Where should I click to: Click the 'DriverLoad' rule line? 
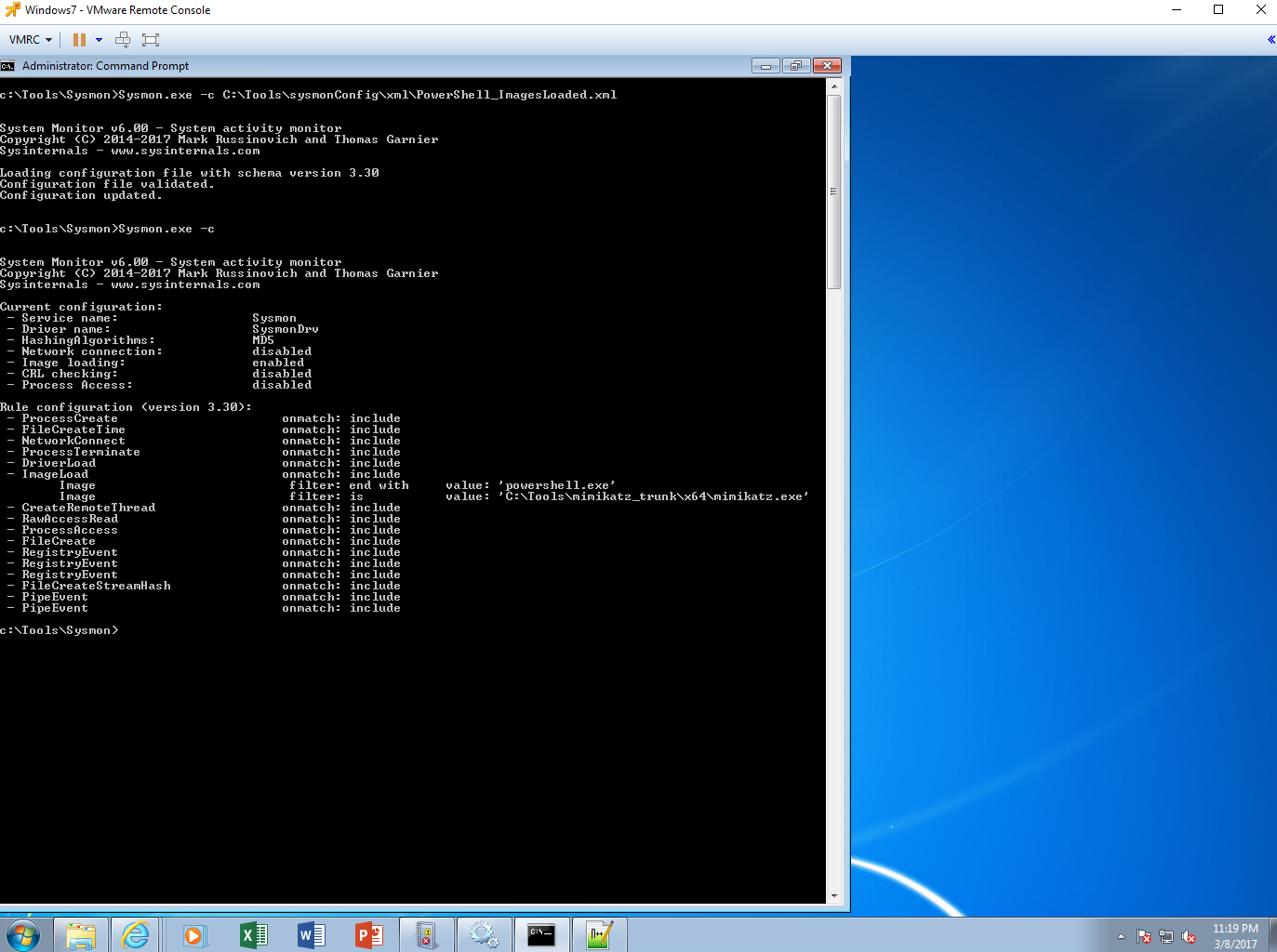pos(203,463)
